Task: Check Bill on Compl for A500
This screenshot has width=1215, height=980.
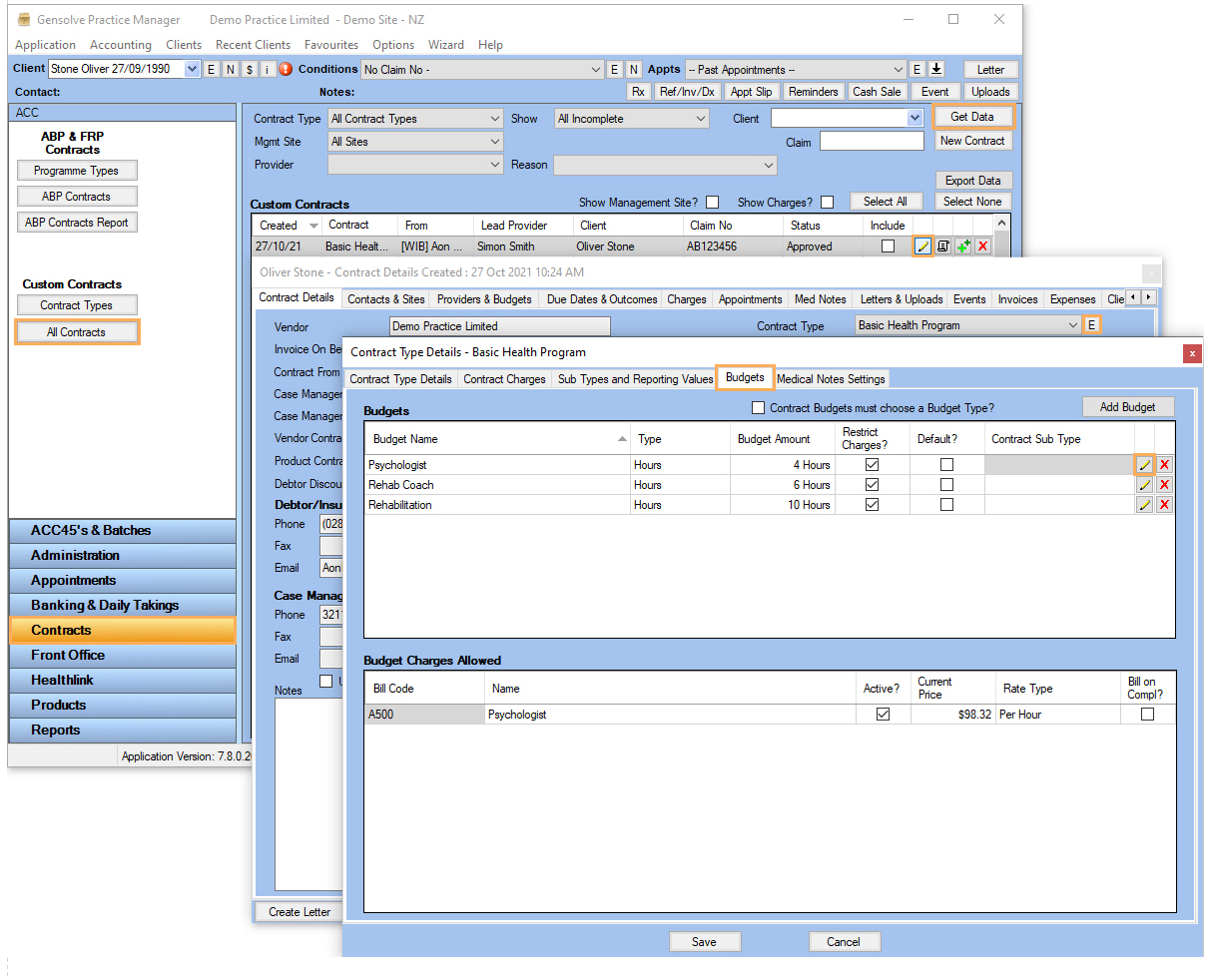Action: click(x=1147, y=715)
